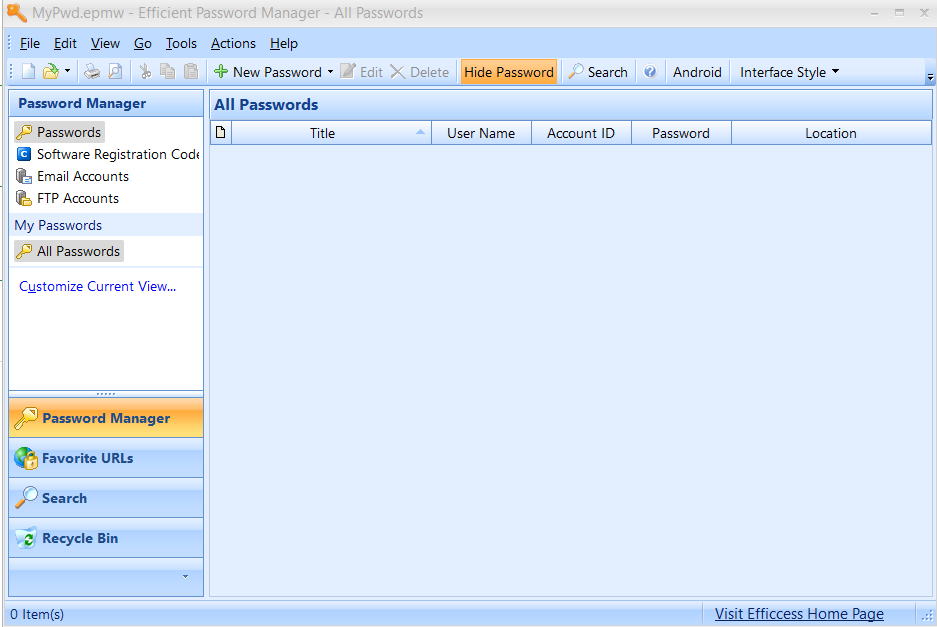This screenshot has height=627, width=937.
Task: Expand the toolbar overflow options arrow
Action: (930, 77)
